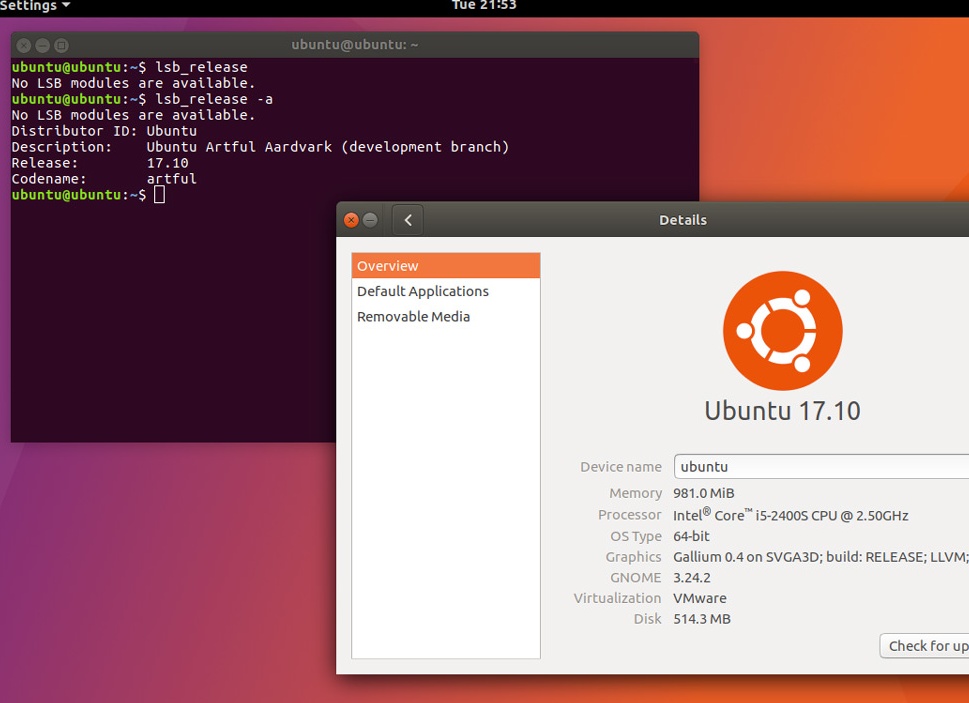Click the Artful Aardvark description line in terminal
Viewport: 969px width, 703px height.
pyautogui.click(x=260, y=147)
